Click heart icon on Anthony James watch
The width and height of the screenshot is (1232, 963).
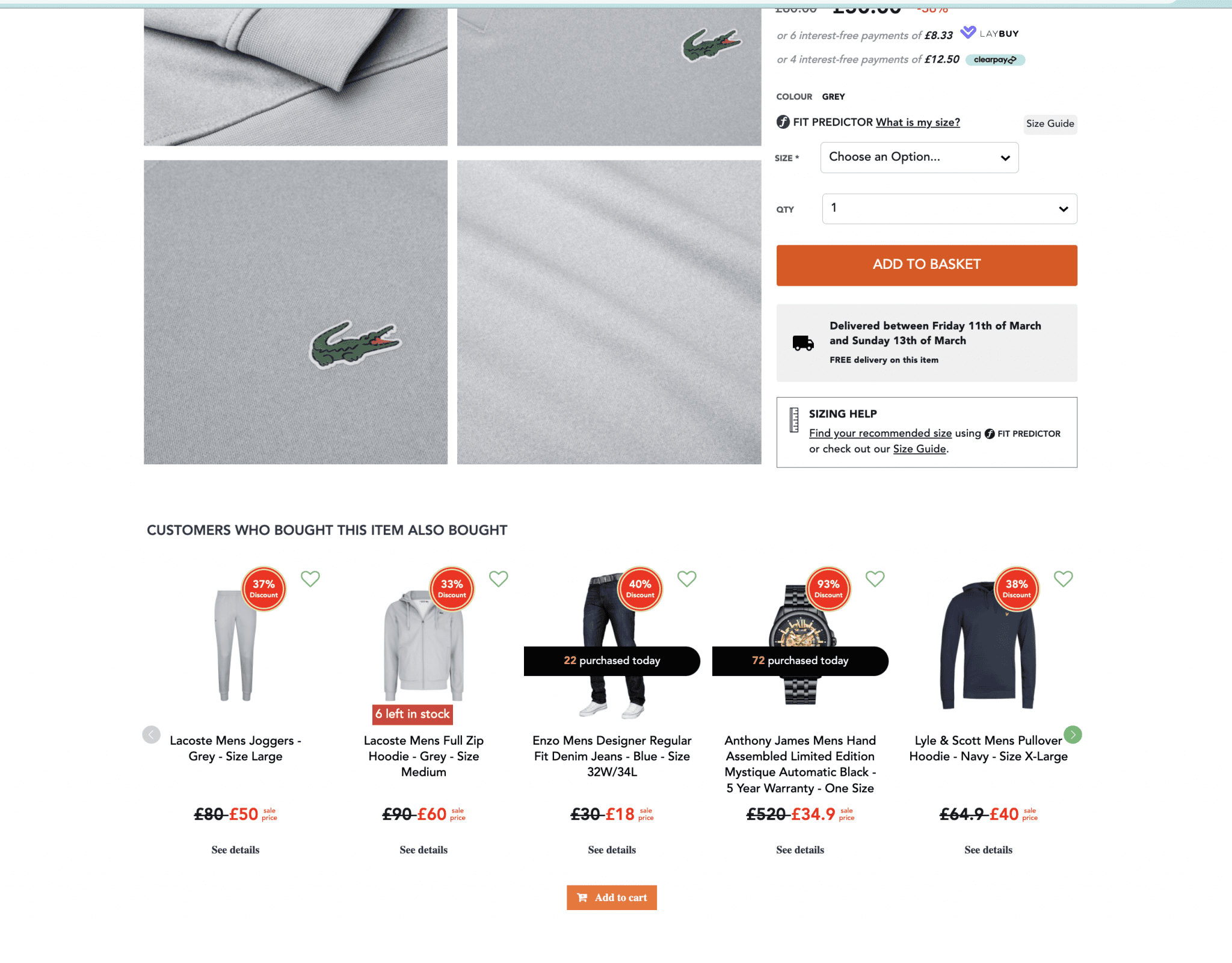[875, 579]
